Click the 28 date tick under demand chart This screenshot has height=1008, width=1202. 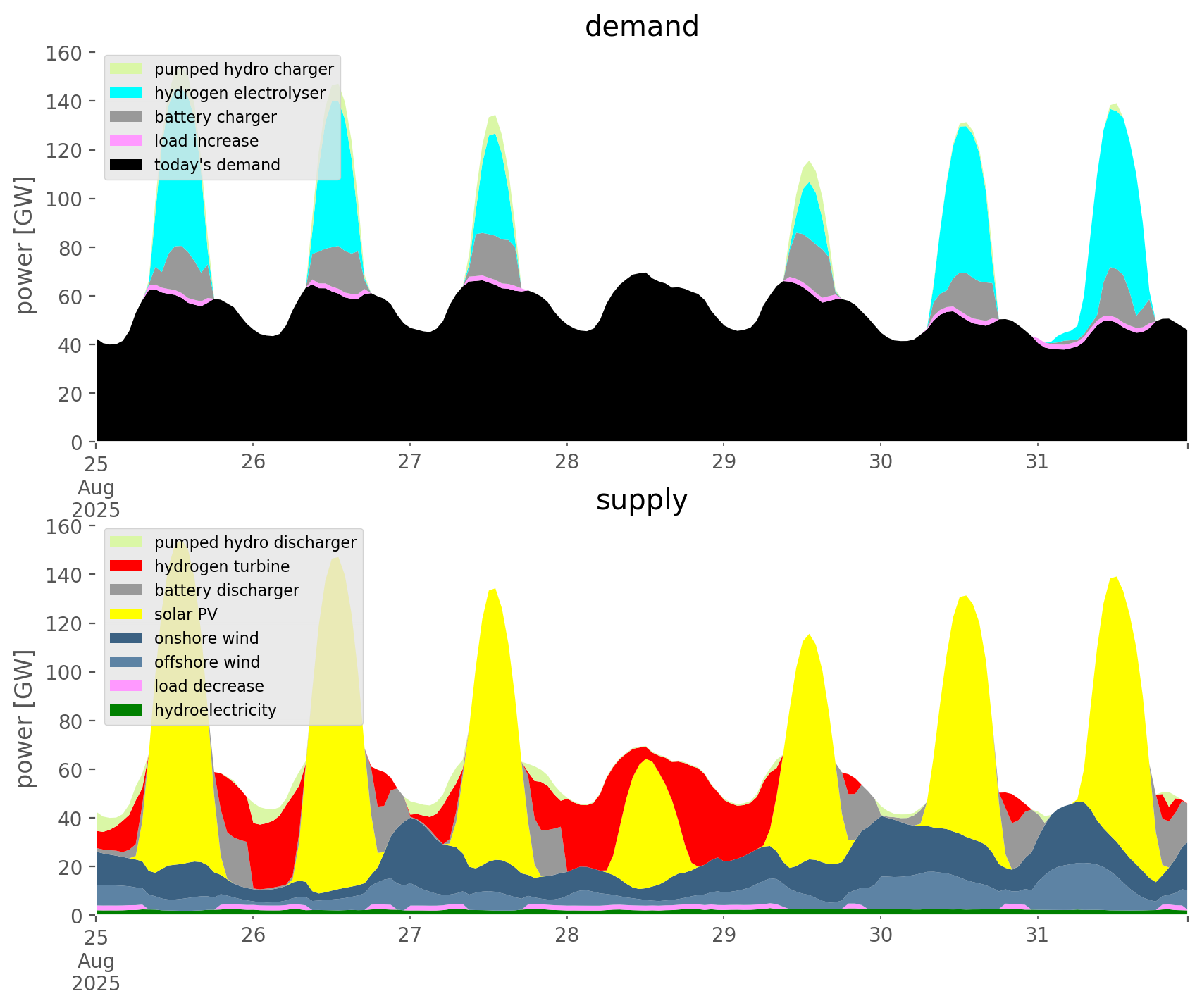click(566, 462)
